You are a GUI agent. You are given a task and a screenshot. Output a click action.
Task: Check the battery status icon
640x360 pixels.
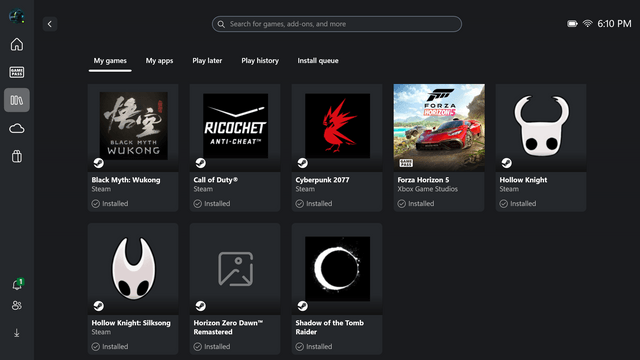(572, 24)
